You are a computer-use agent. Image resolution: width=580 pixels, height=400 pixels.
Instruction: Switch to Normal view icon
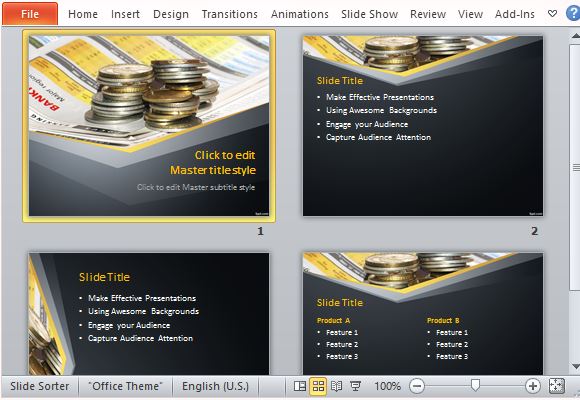click(300, 386)
